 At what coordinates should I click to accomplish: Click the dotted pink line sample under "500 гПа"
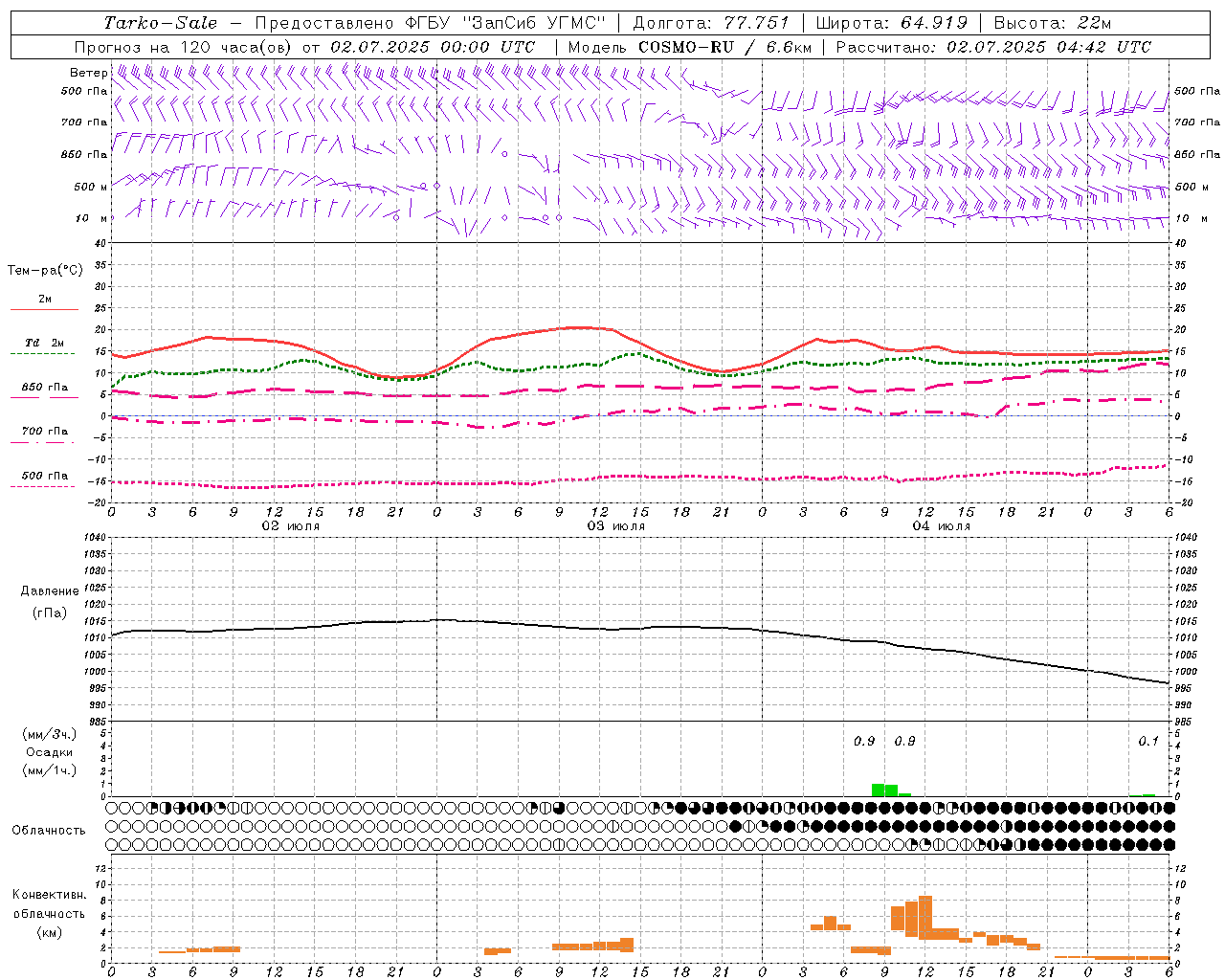point(43,487)
